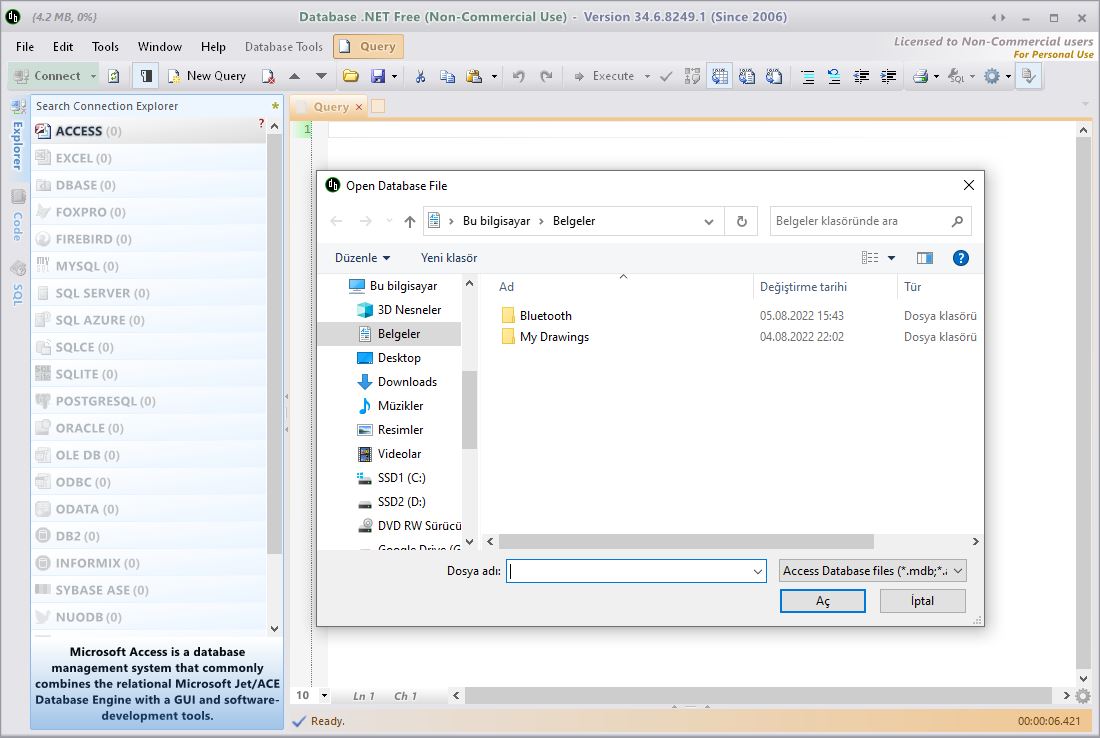The image size is (1100, 738).
Task: Open the Edit menu
Action: (x=62, y=47)
